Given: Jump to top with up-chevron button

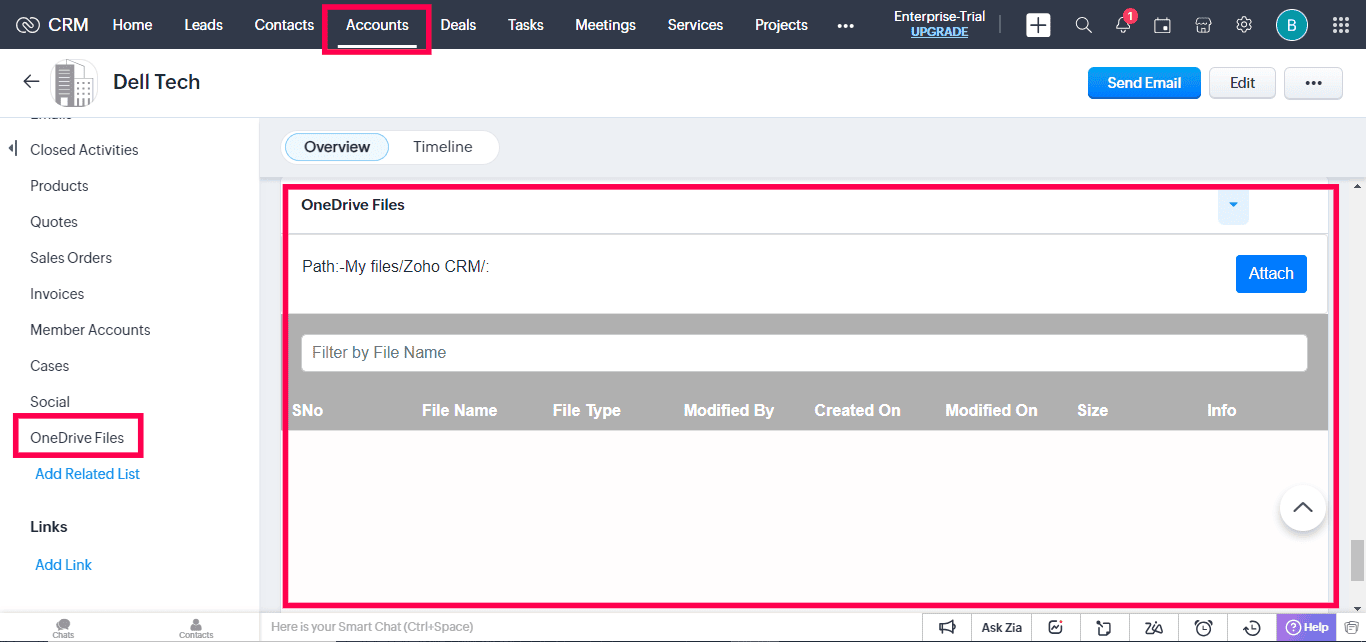Looking at the screenshot, I should (x=1303, y=508).
